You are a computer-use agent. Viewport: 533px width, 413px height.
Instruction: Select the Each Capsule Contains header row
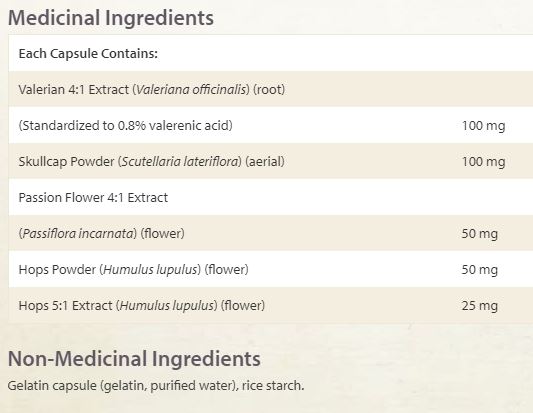[x=271, y=53]
